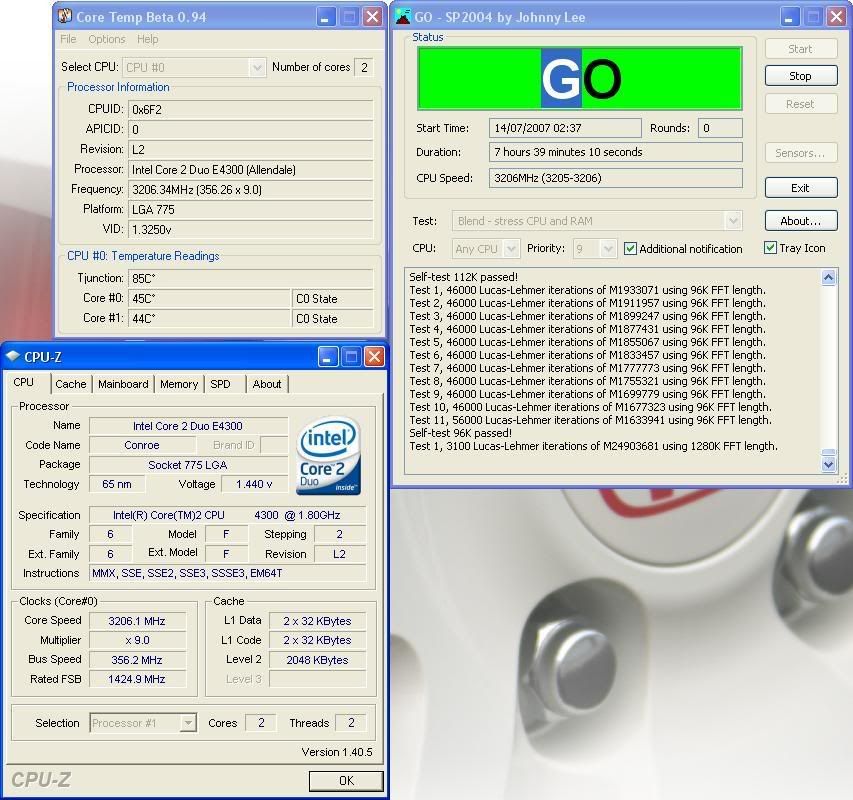
Task: Click the VID value 1.3250v
Action: pos(251,230)
